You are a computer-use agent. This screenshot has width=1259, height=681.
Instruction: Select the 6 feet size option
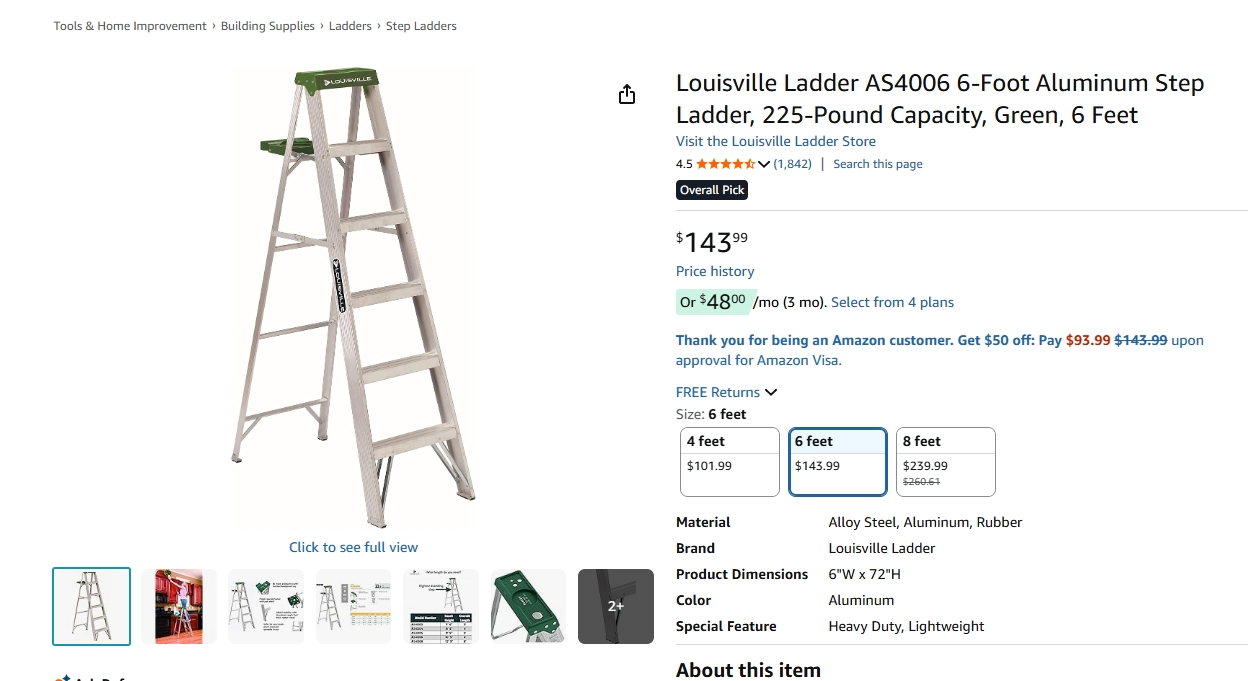[x=837, y=462]
